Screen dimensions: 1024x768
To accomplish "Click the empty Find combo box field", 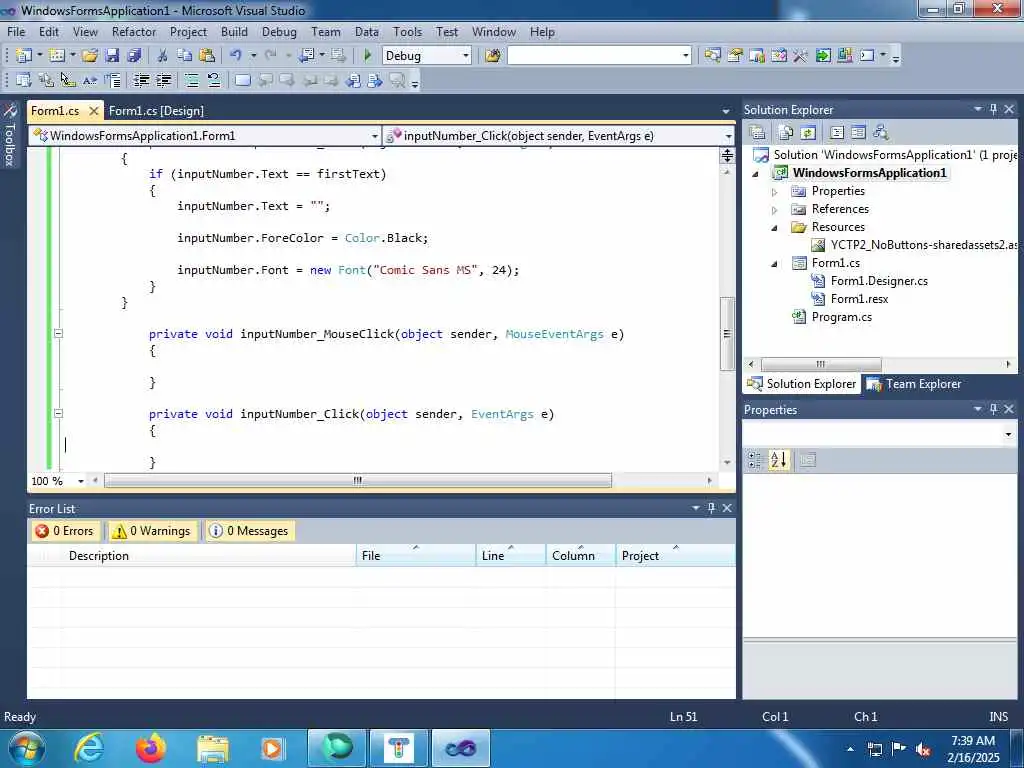I will click(594, 56).
